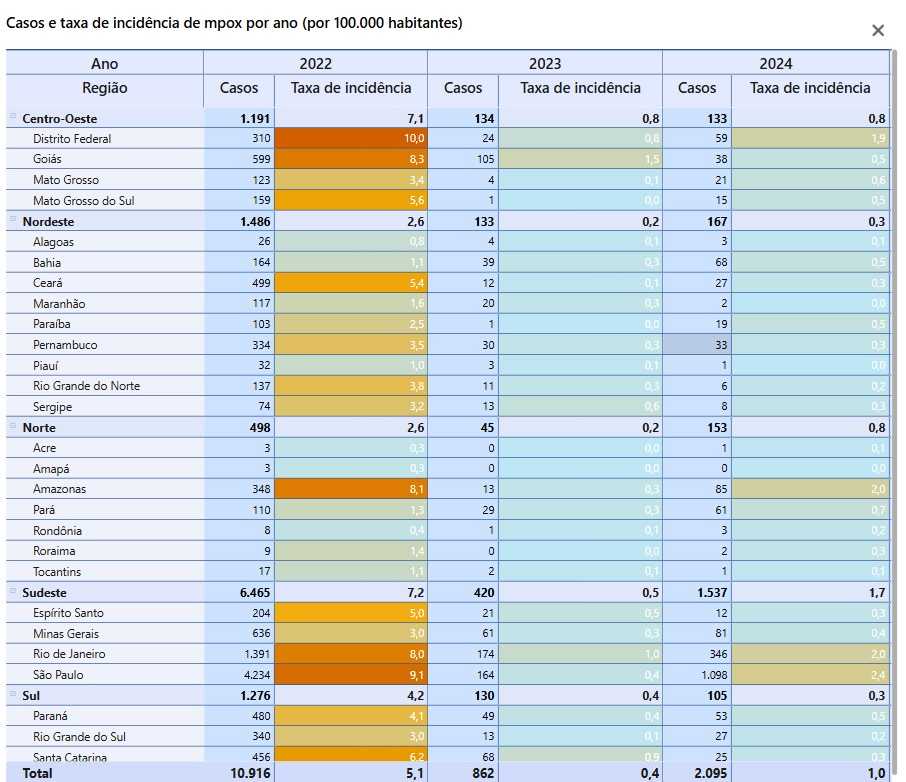Collapse the Sul region rows

click(x=14, y=694)
